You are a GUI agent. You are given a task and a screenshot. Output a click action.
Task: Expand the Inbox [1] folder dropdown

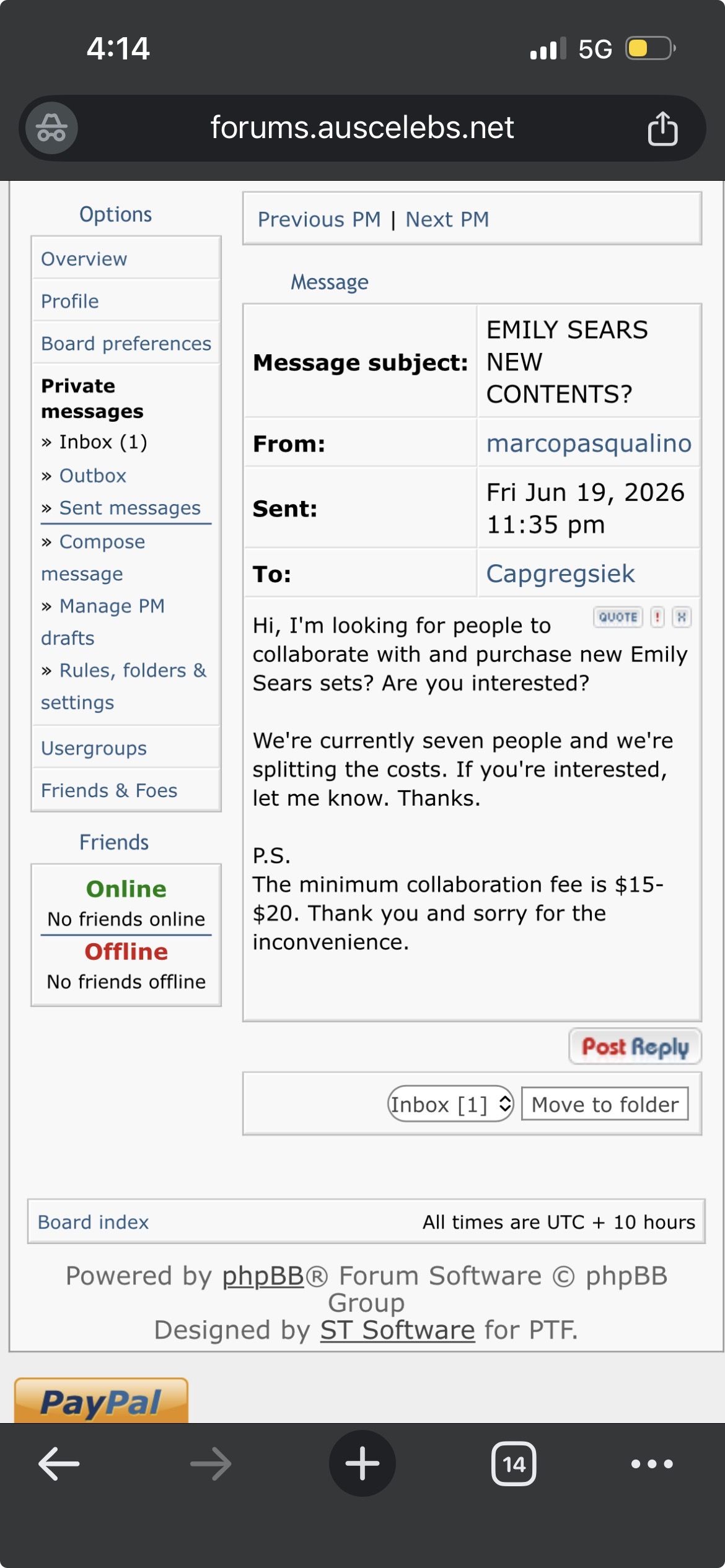pyautogui.click(x=450, y=1104)
